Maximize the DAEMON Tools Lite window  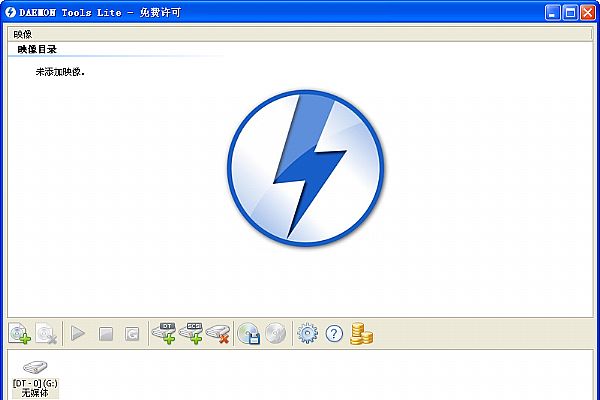click(569, 12)
